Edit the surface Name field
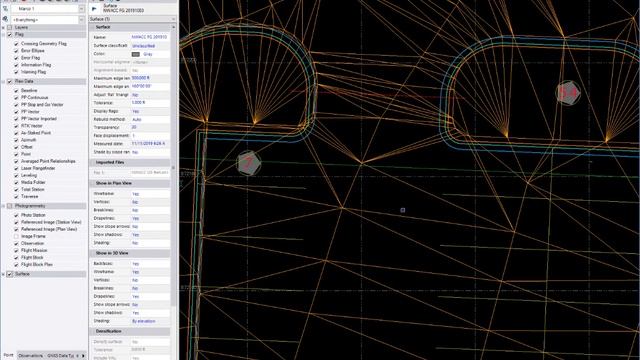The height and width of the screenshot is (360, 640). coord(150,37)
